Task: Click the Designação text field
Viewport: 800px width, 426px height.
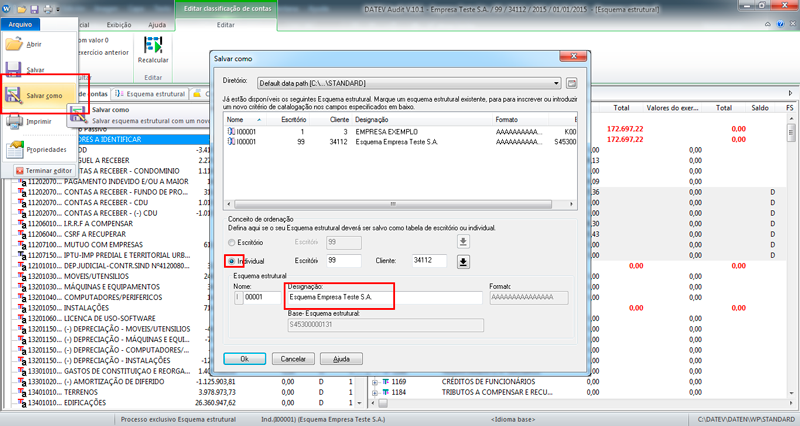Action: pos(385,297)
